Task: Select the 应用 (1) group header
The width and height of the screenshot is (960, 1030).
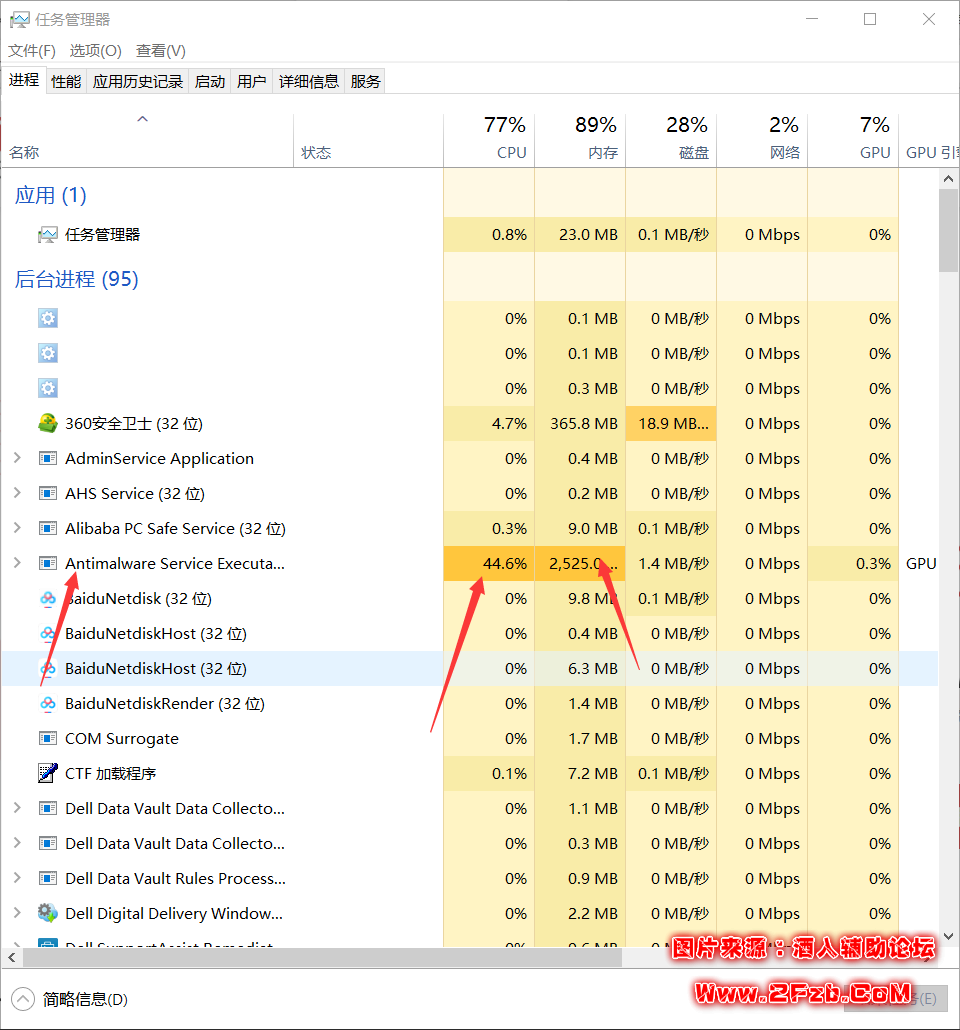Action: point(51,195)
